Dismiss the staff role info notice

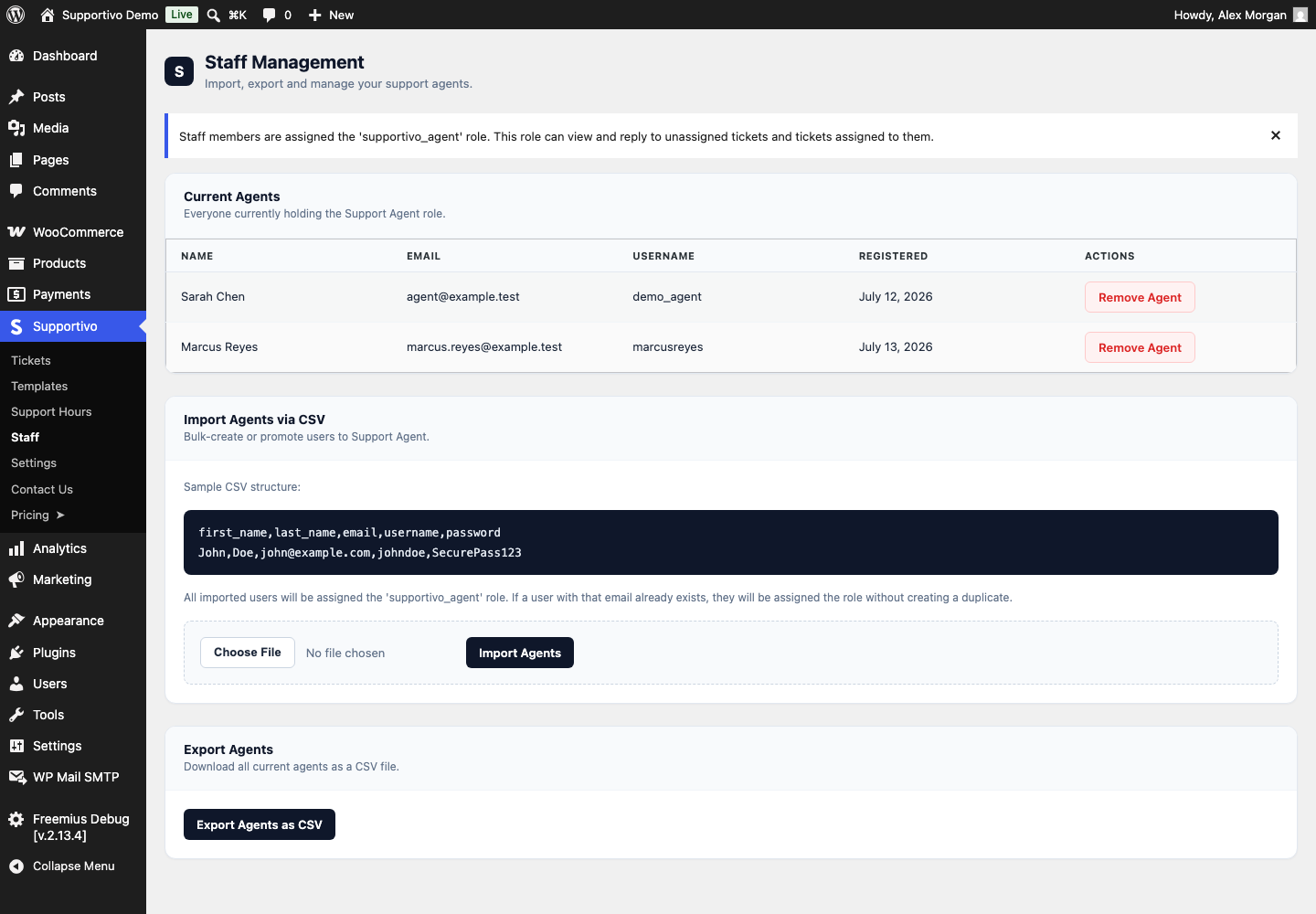click(x=1276, y=135)
